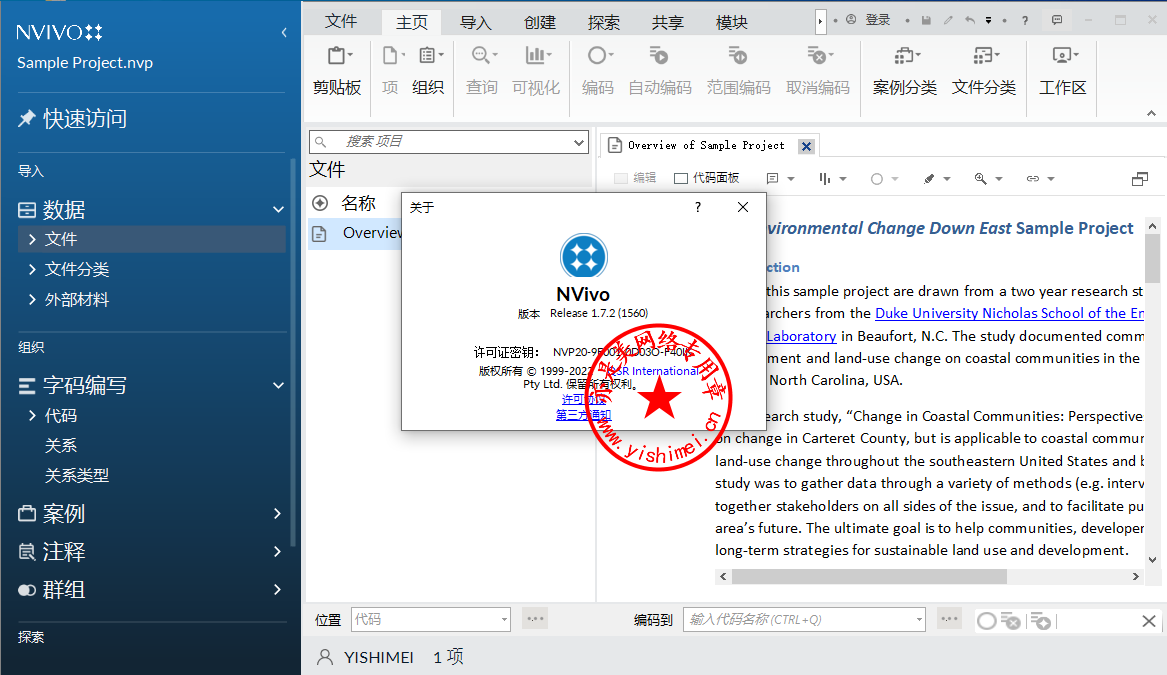This screenshot has height=675, width=1167.
Task: Open 案例分类 case classification
Action: [x=905, y=72]
